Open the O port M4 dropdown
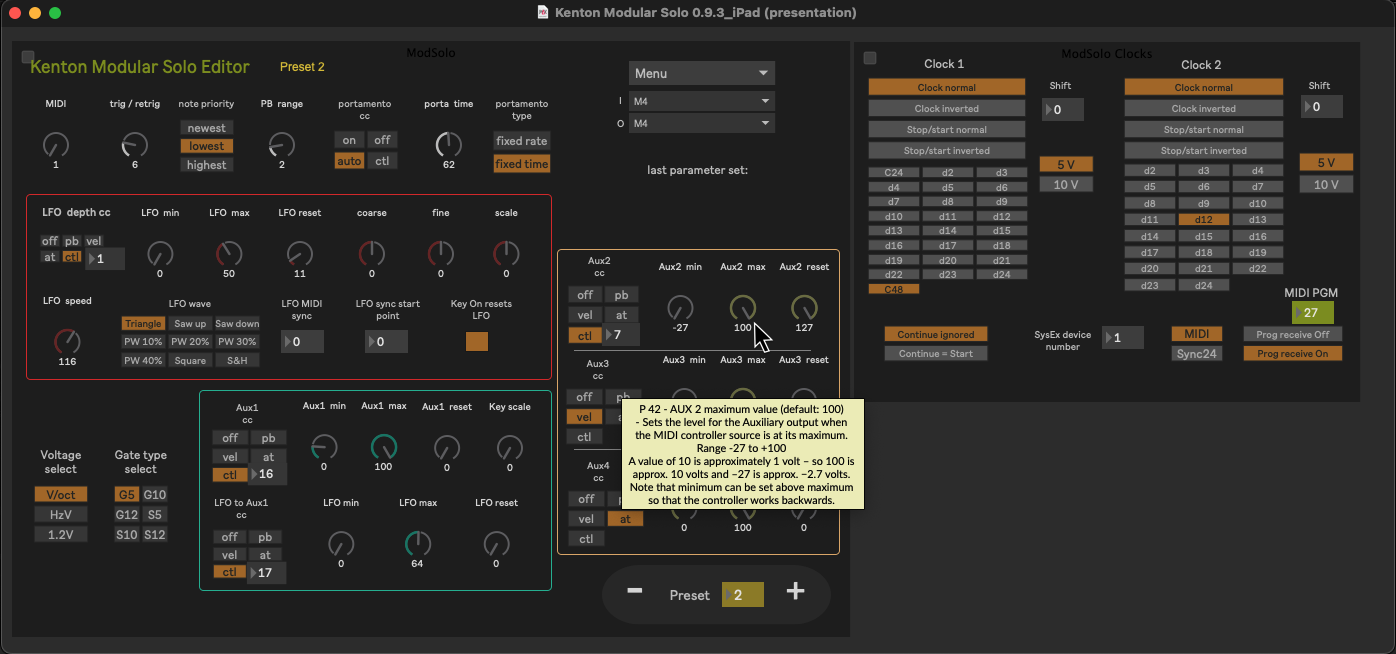Viewport: 1396px width, 654px height. pyautogui.click(x=701, y=123)
